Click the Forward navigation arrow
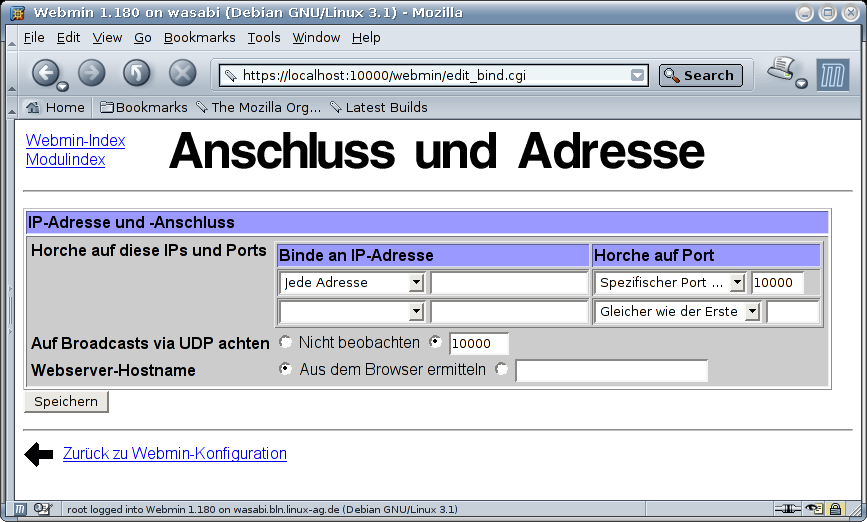 [92, 72]
